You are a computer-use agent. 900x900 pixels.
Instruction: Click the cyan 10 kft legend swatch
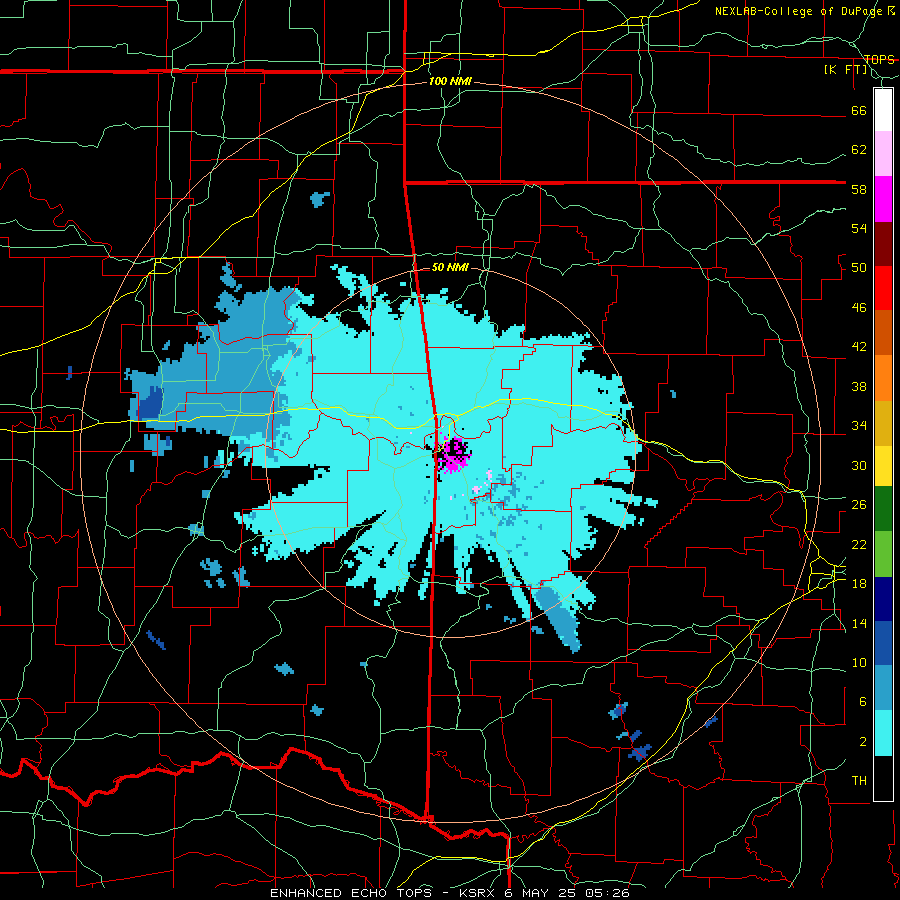pyautogui.click(x=883, y=733)
